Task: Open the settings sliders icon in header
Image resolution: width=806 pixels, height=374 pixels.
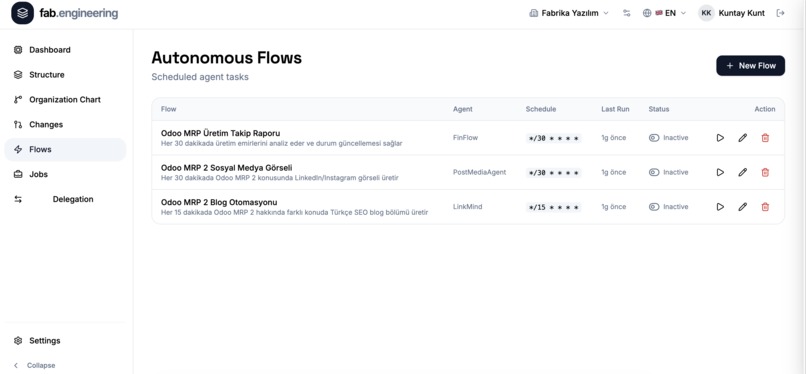Action: click(626, 13)
